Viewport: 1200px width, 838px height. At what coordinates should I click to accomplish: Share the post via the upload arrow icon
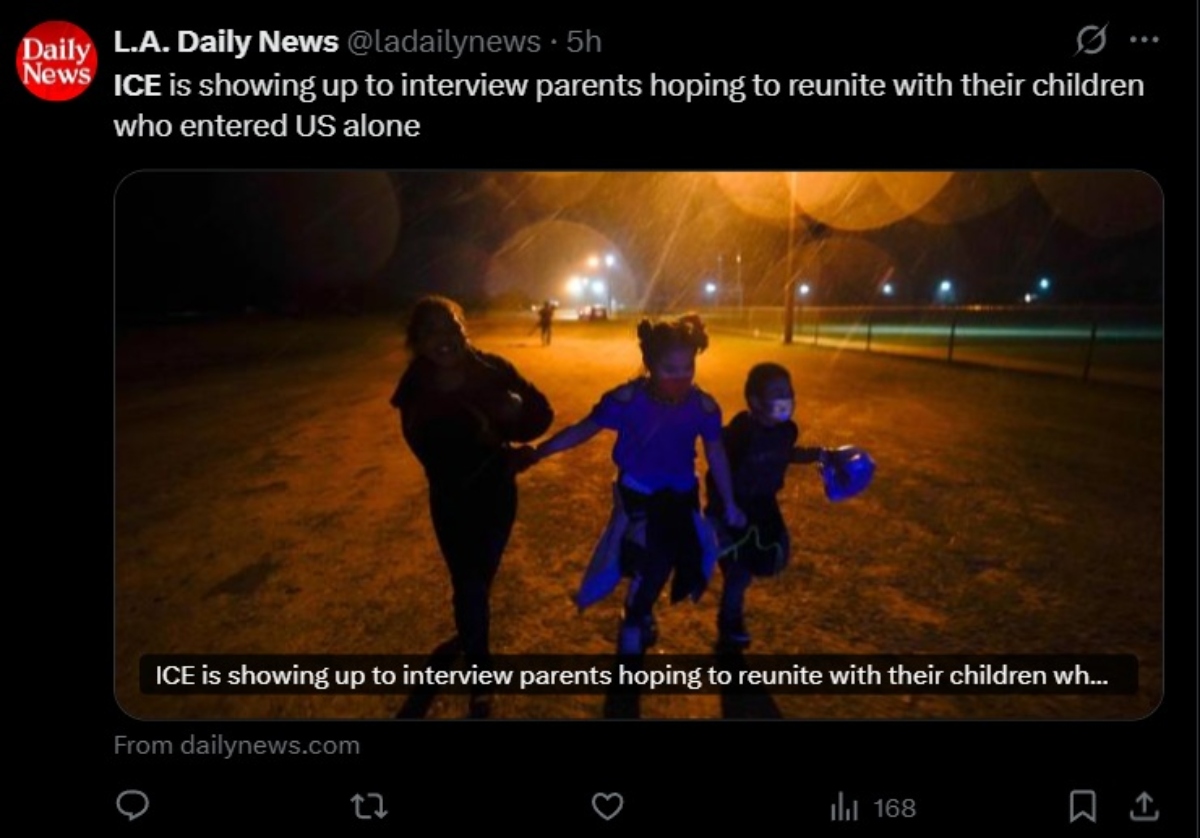pyautogui.click(x=1145, y=805)
